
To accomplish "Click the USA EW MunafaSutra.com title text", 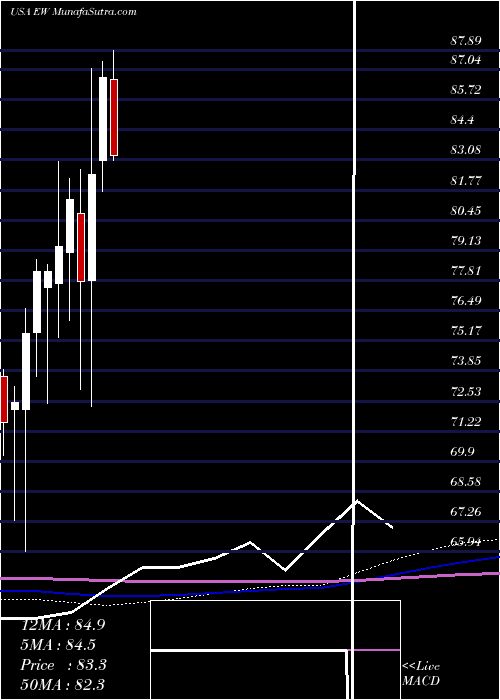I will tap(73, 12).
